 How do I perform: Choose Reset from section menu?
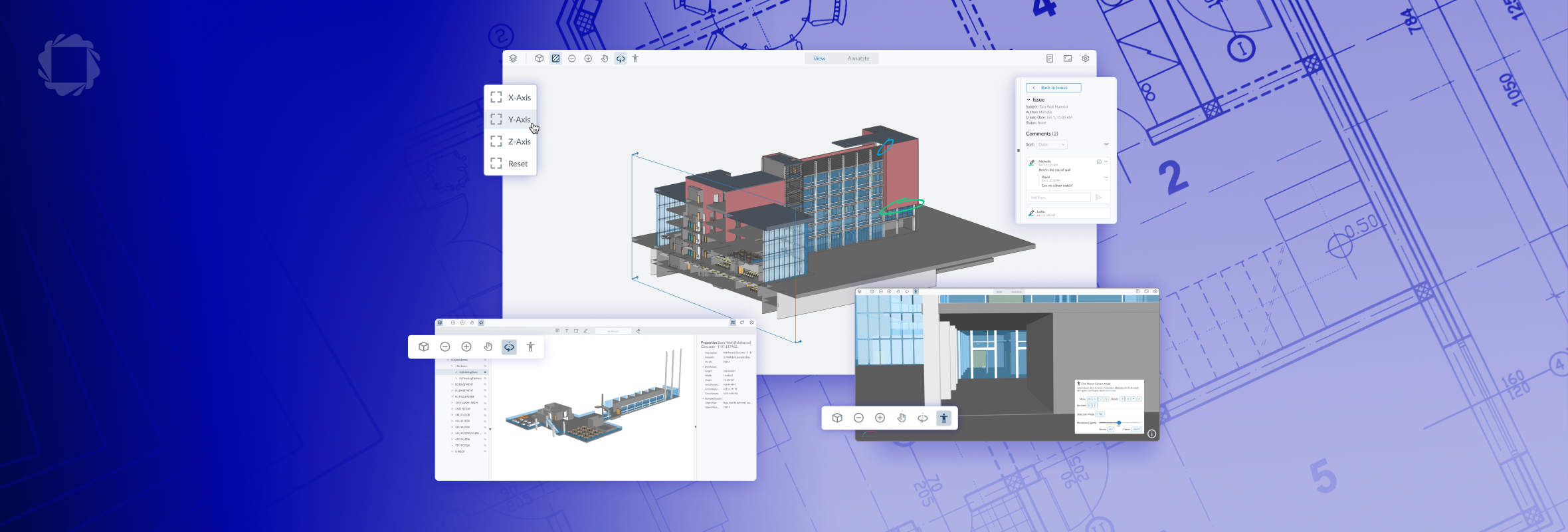510,163
